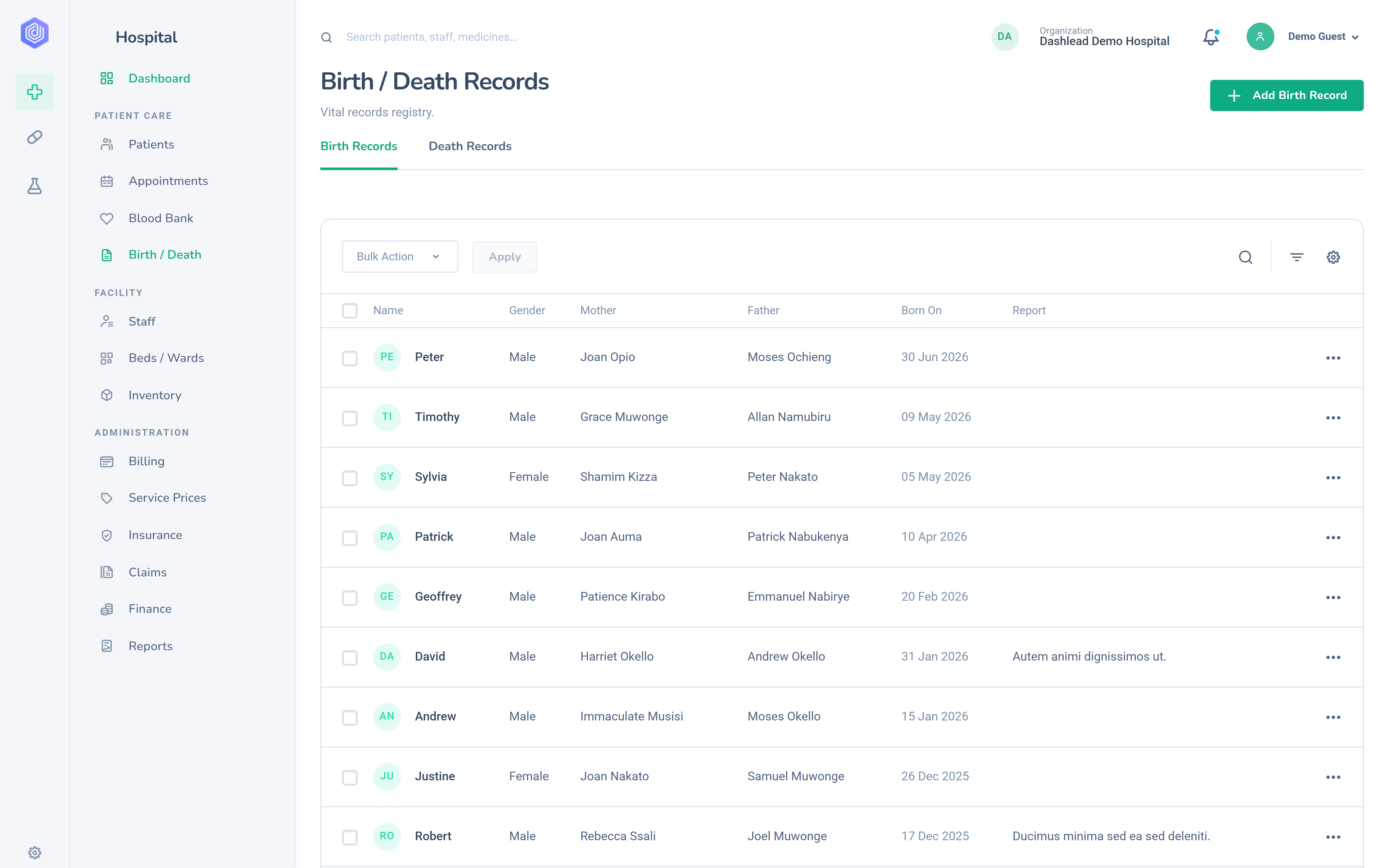Open table column settings gear

point(1333,257)
